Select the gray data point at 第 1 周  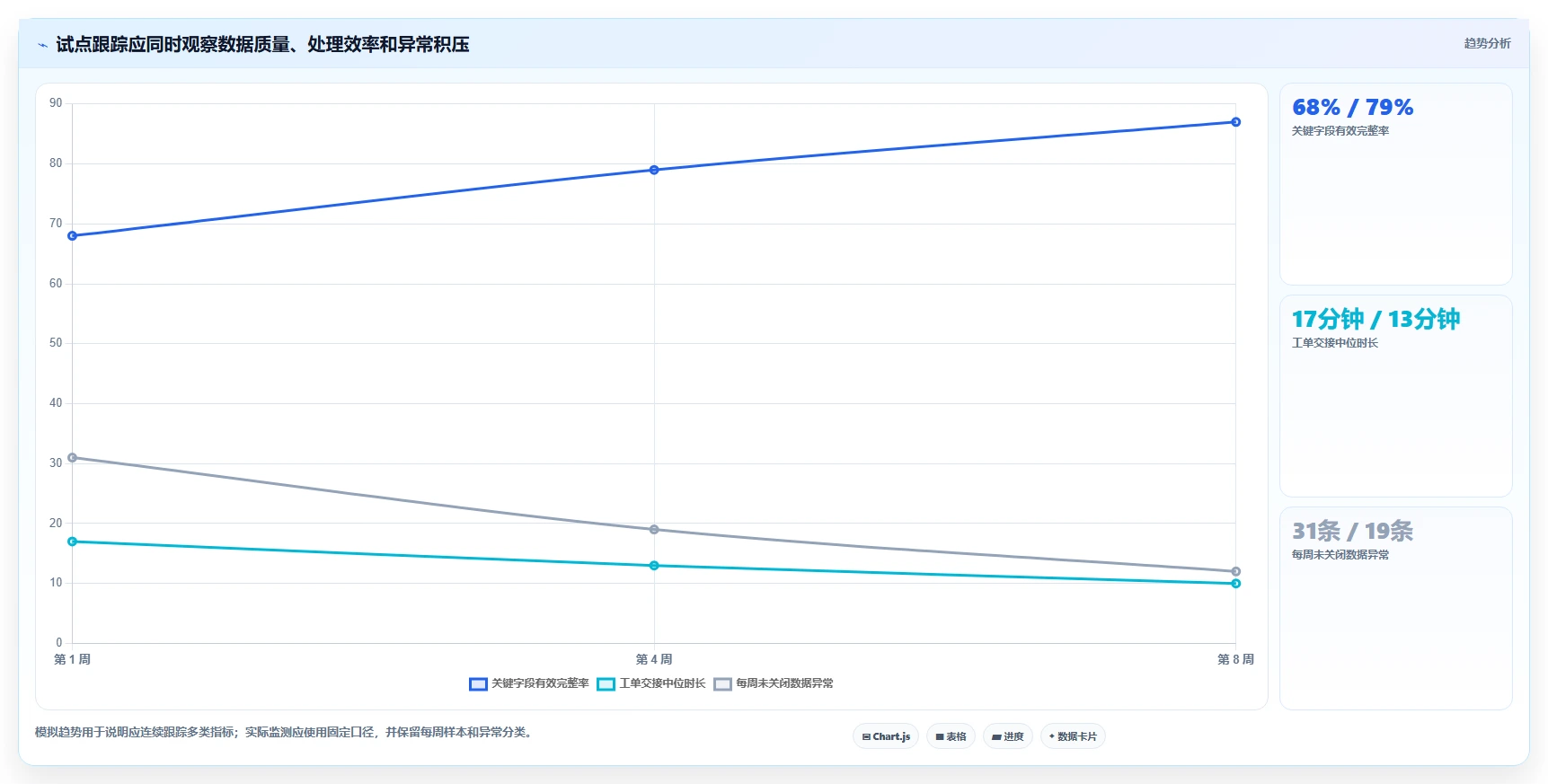(x=73, y=458)
